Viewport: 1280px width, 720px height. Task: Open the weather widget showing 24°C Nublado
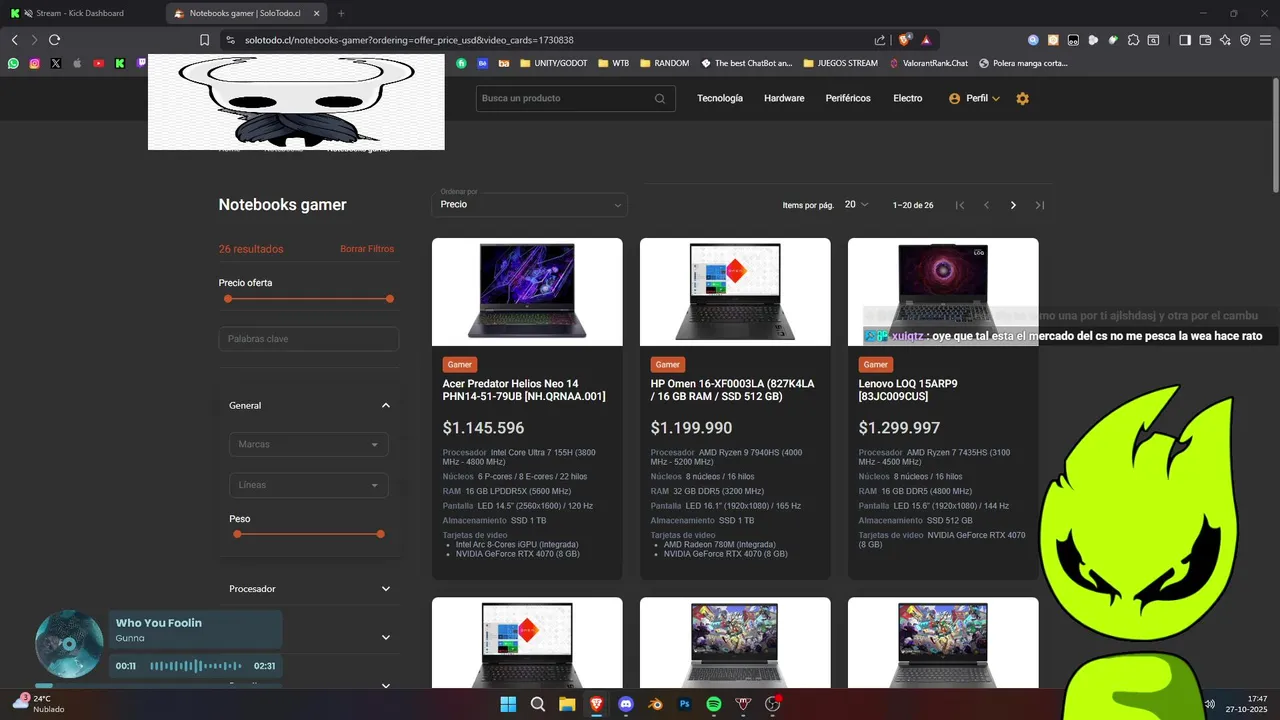[x=38, y=704]
